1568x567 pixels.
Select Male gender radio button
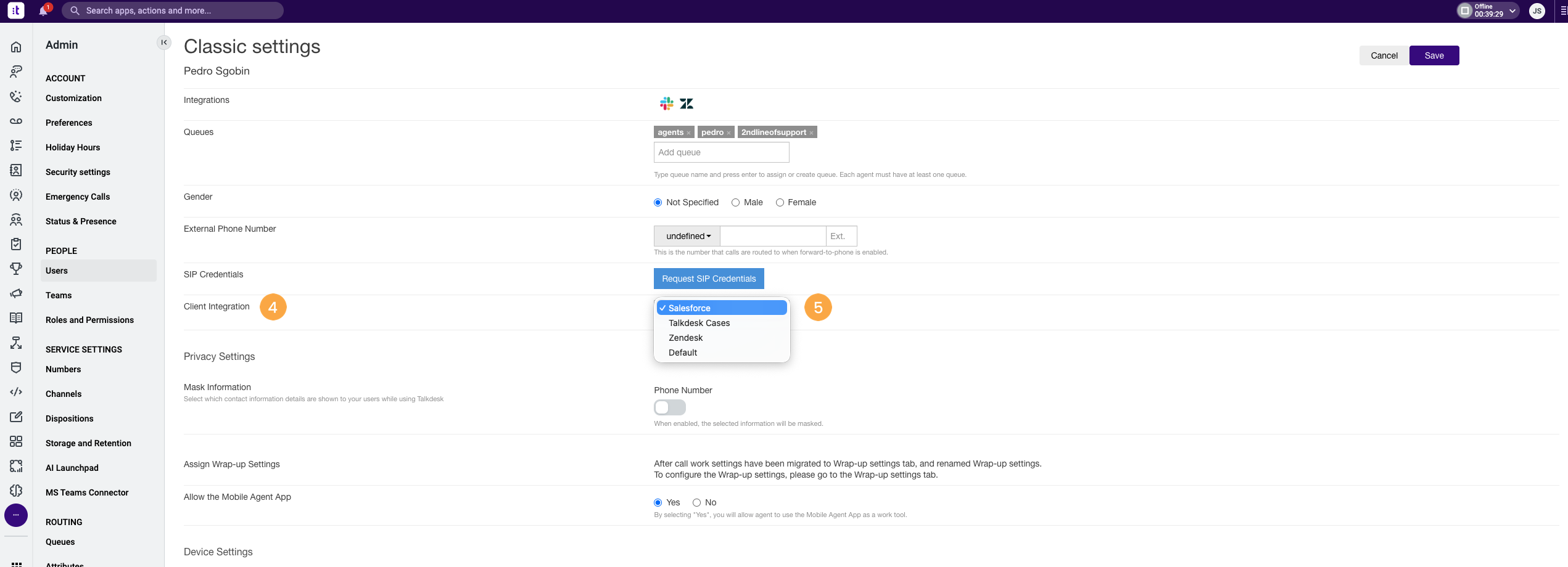pos(735,203)
